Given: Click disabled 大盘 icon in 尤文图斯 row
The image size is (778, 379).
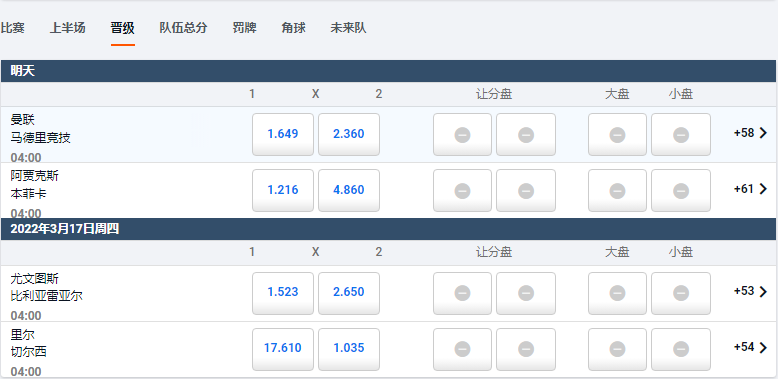Looking at the screenshot, I should pyautogui.click(x=617, y=293).
